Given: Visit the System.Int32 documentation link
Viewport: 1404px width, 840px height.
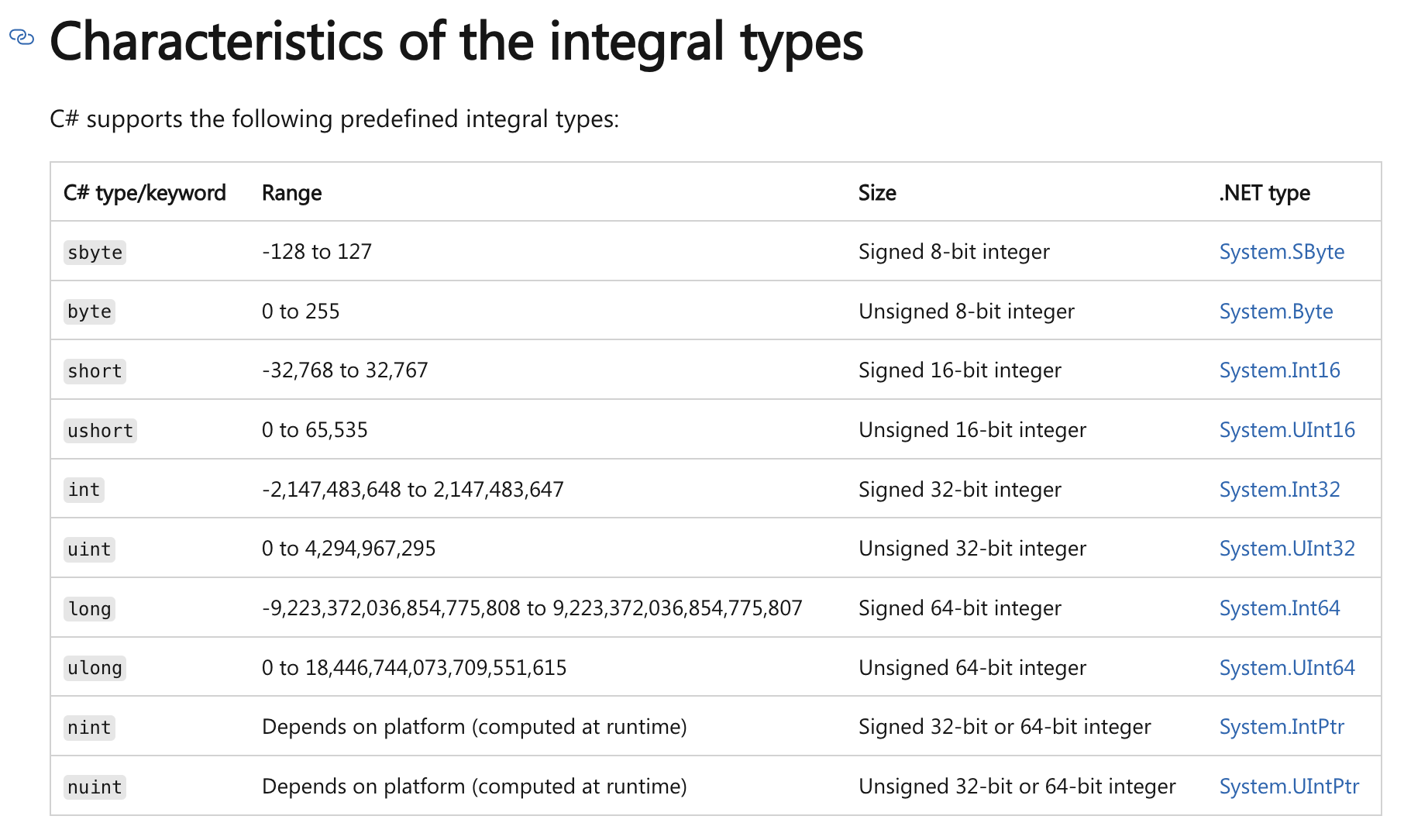Looking at the screenshot, I should point(1279,490).
